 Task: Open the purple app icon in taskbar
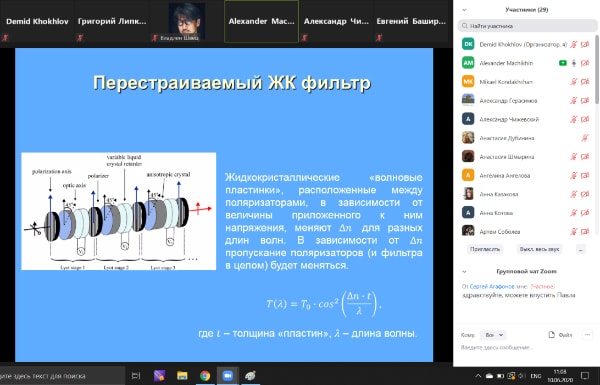click(x=160, y=376)
